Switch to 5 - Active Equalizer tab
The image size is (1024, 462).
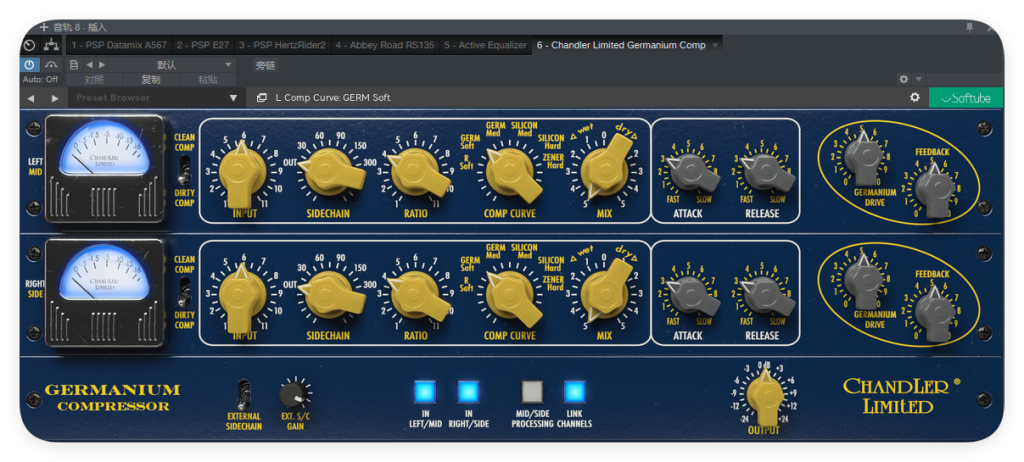pyautogui.click(x=485, y=45)
